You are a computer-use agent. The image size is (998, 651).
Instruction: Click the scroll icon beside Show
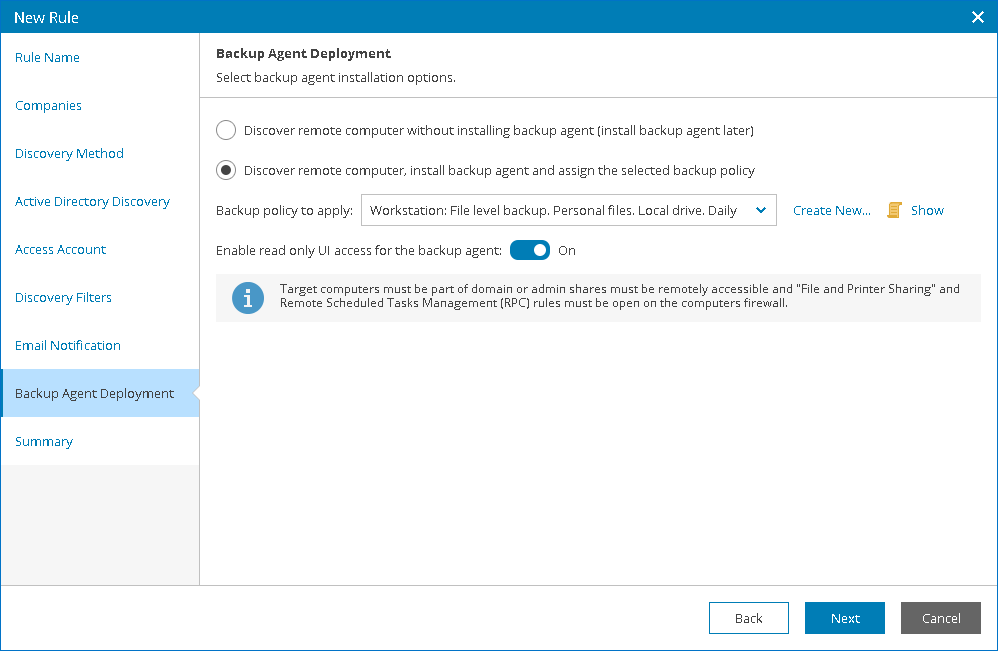[894, 210]
